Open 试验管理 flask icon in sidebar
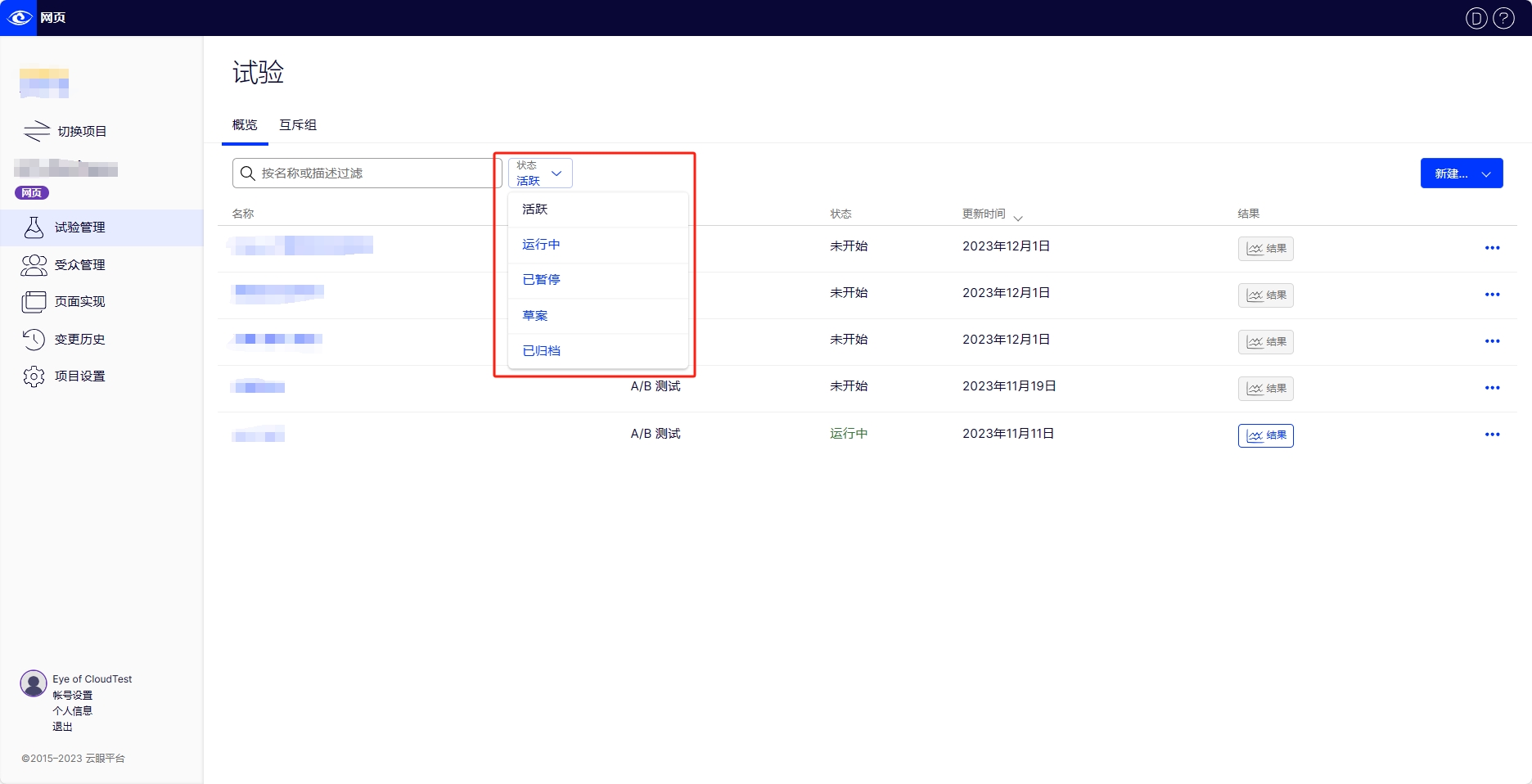The height and width of the screenshot is (784, 1532). coord(34,228)
